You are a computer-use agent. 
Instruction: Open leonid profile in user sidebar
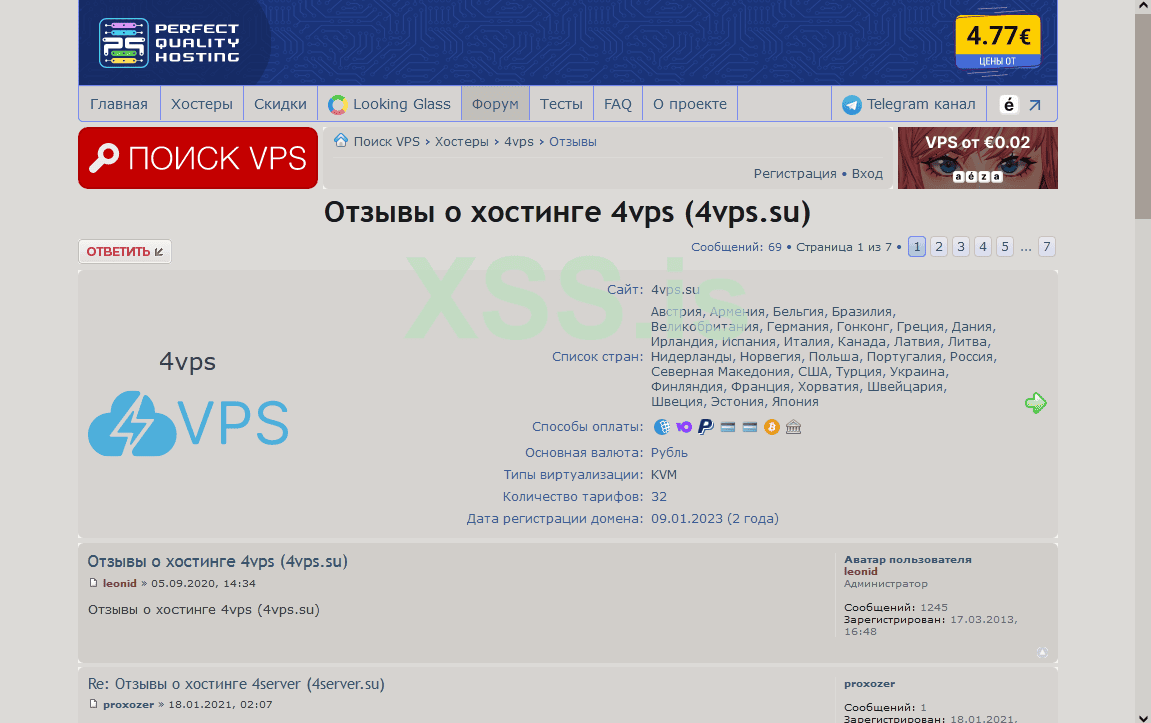(x=861, y=571)
